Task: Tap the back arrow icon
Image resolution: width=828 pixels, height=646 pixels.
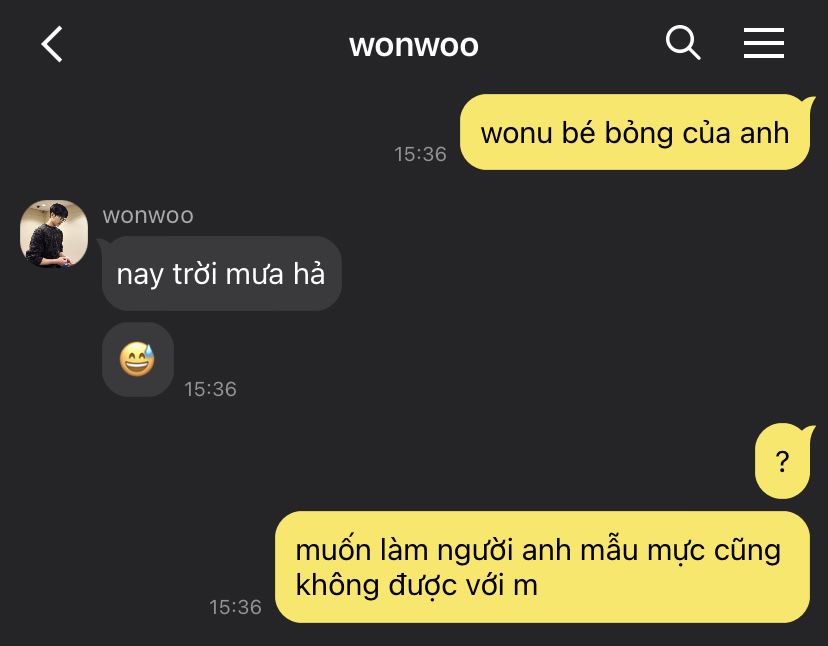Action: [52, 44]
